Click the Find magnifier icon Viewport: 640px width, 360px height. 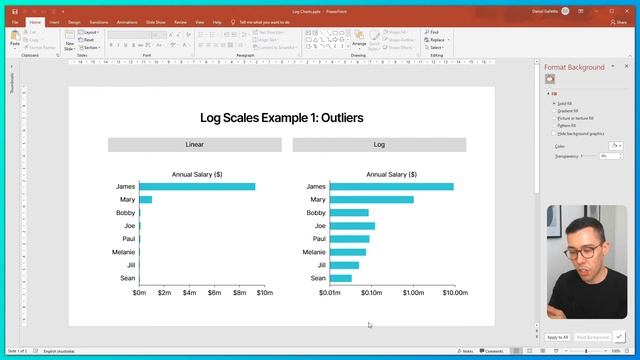[427, 32]
